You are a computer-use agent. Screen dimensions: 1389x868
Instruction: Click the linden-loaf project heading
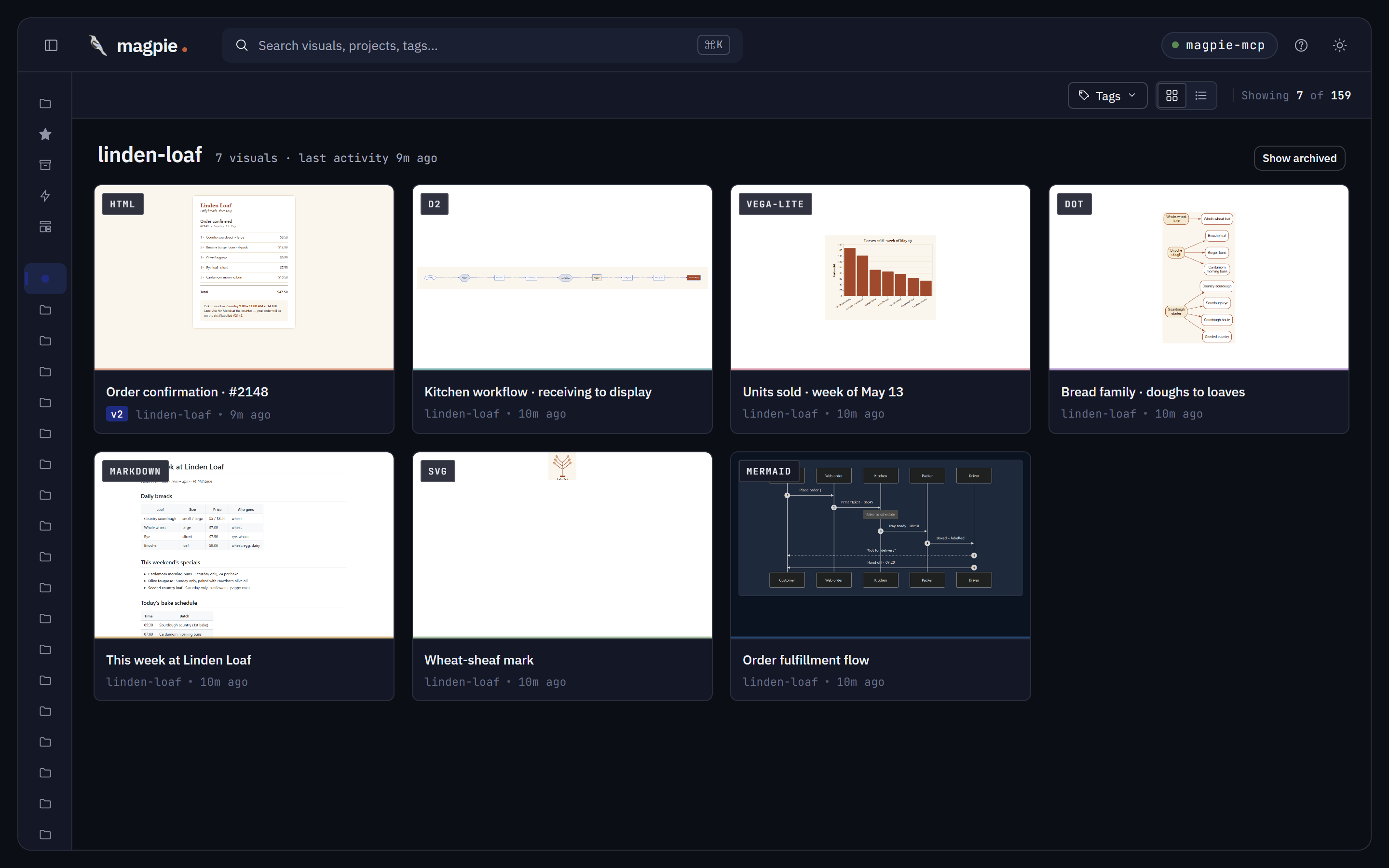point(150,155)
